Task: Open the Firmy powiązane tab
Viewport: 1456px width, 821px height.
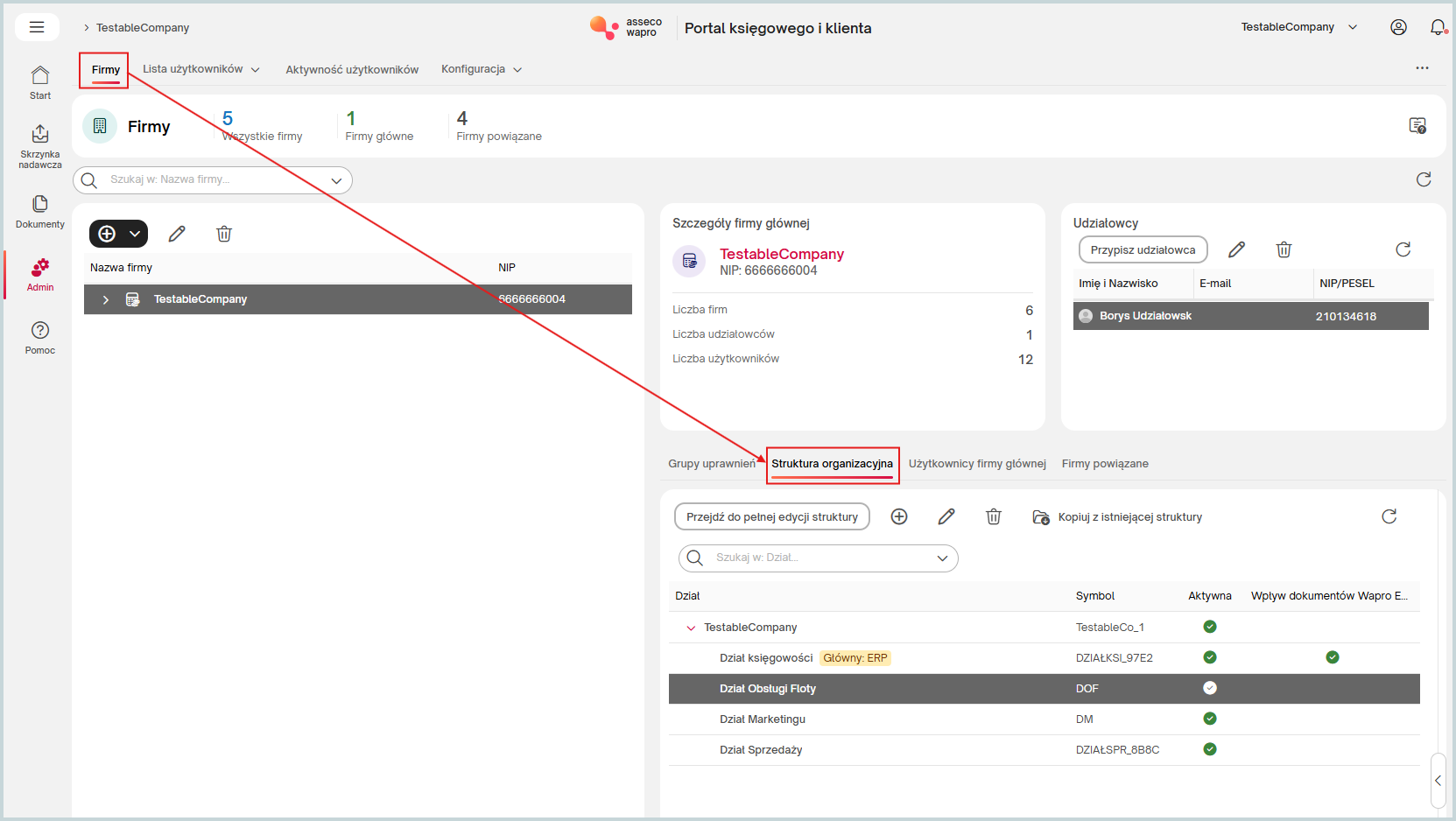Action: pyautogui.click(x=1105, y=464)
